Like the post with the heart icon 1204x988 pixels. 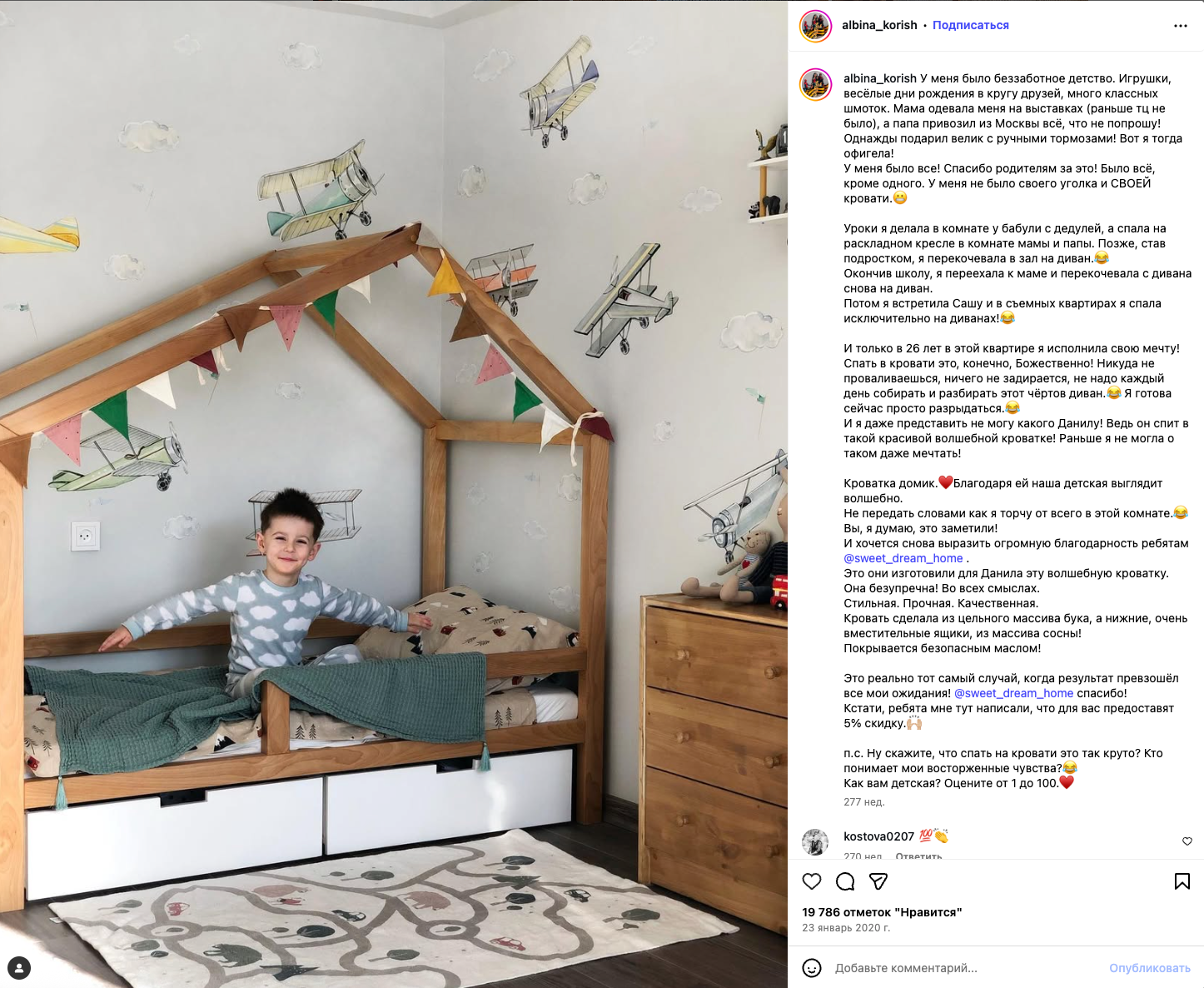tap(812, 881)
